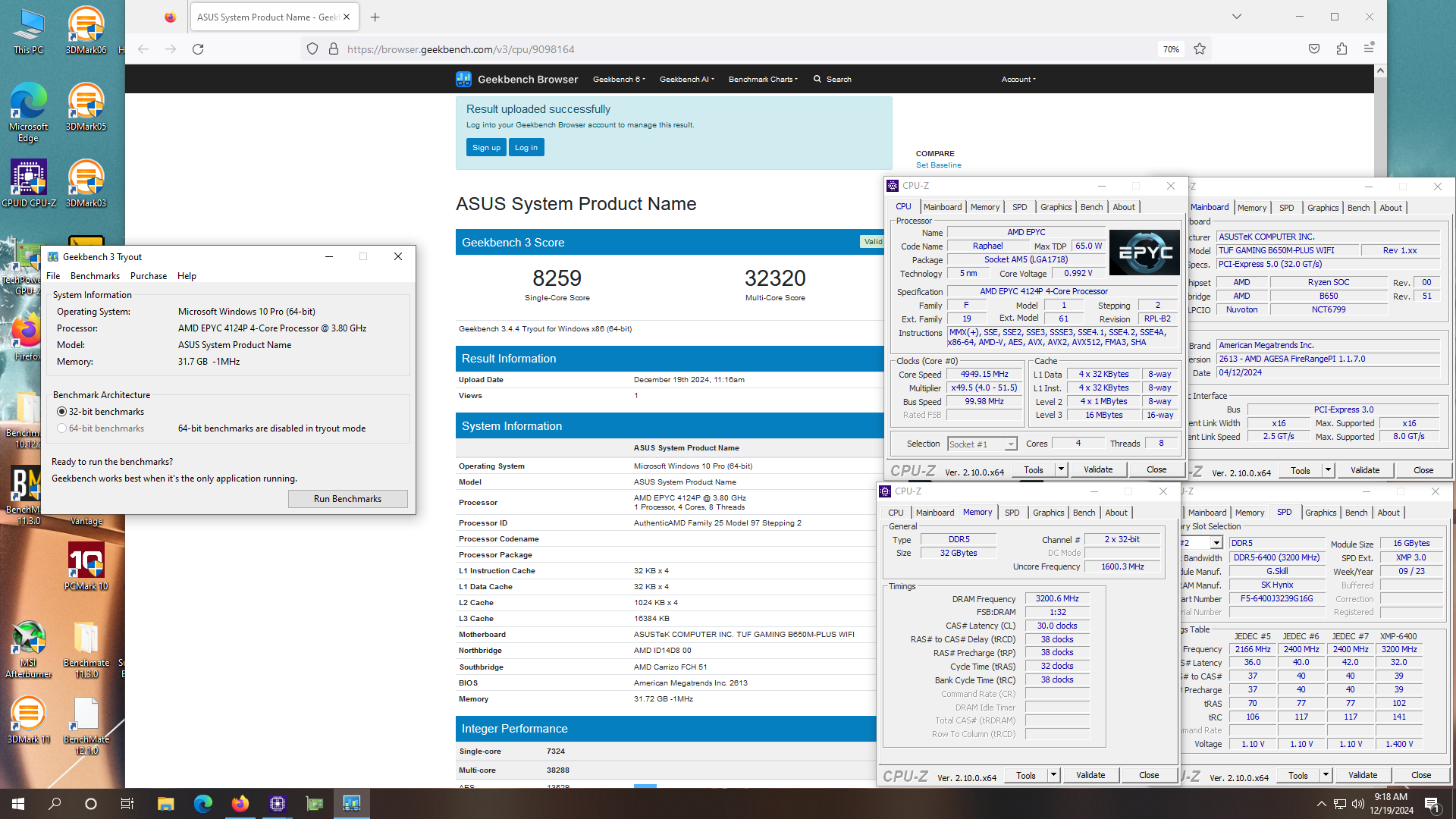This screenshot has width=1456, height=819.
Task: Switch to Graphics tab in CPU-Z Memory window
Action: pyautogui.click(x=1048, y=513)
